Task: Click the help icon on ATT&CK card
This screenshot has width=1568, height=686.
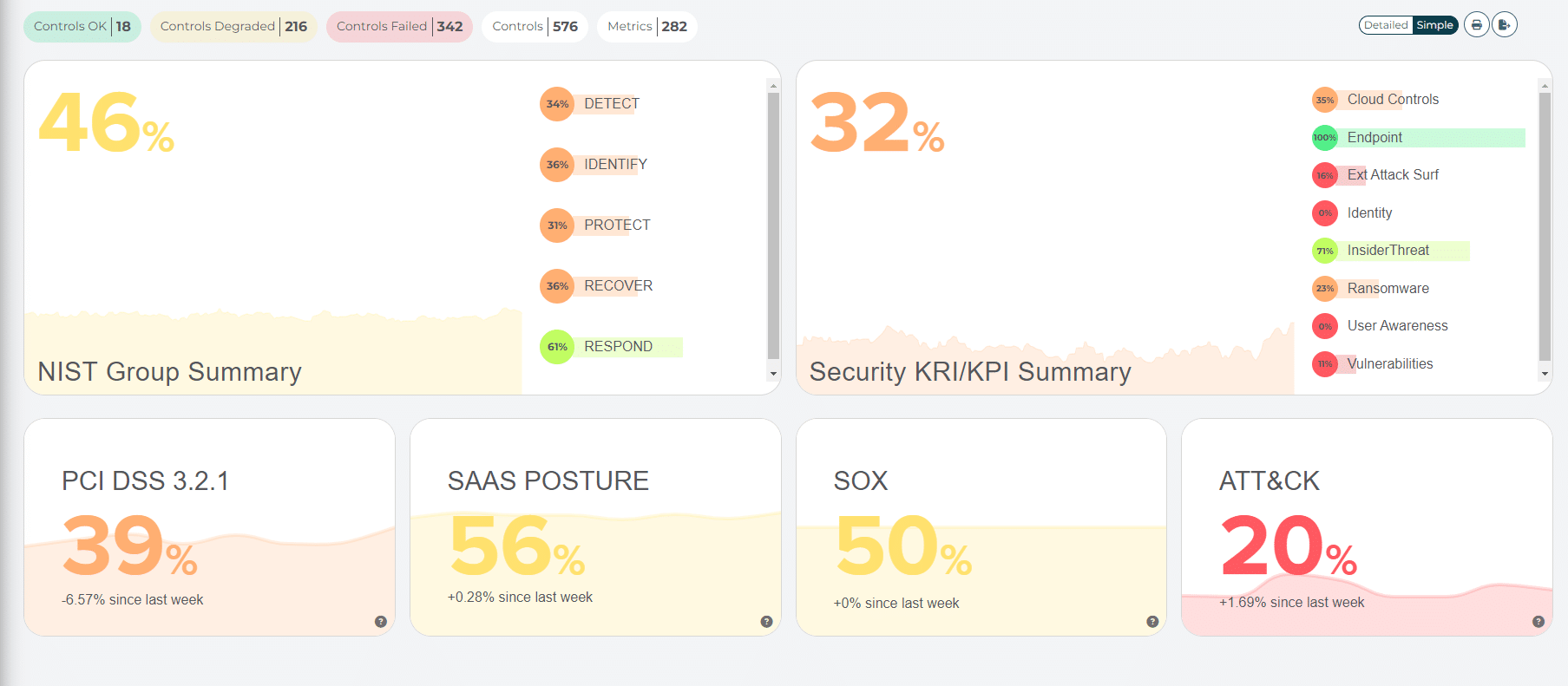Action: tap(1538, 621)
